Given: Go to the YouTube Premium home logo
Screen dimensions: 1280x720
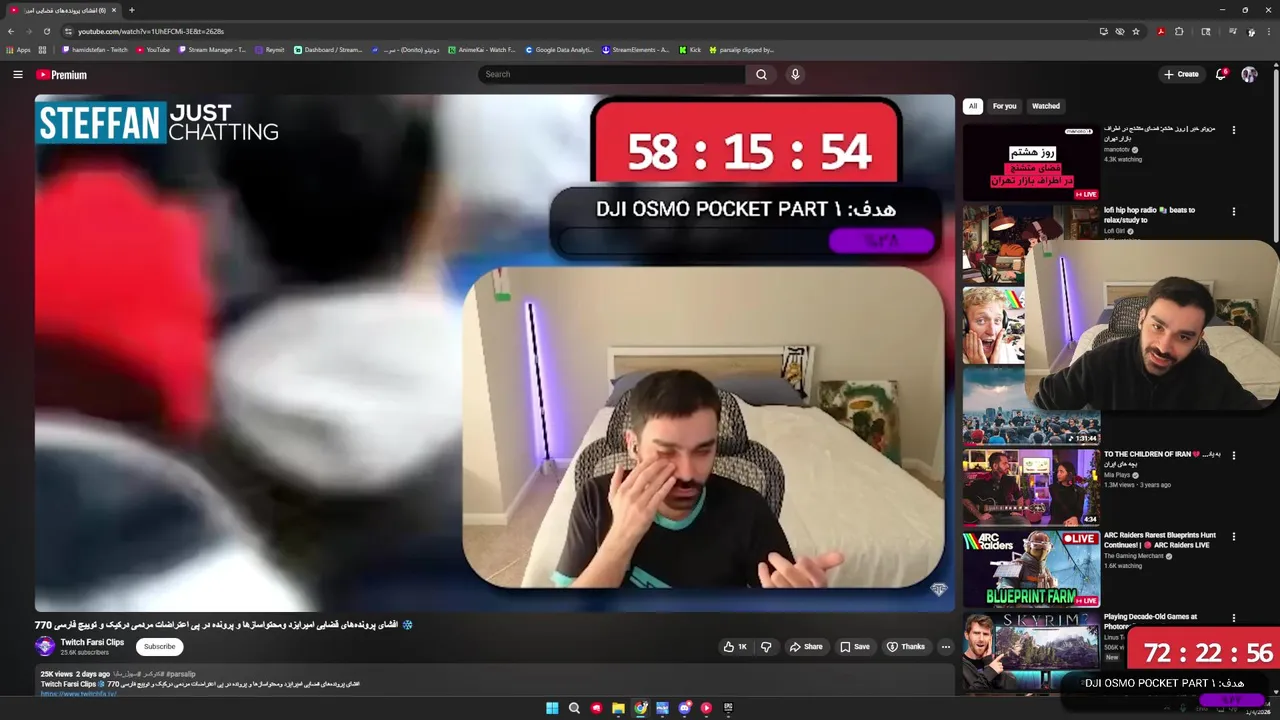Looking at the screenshot, I should 62,75.
